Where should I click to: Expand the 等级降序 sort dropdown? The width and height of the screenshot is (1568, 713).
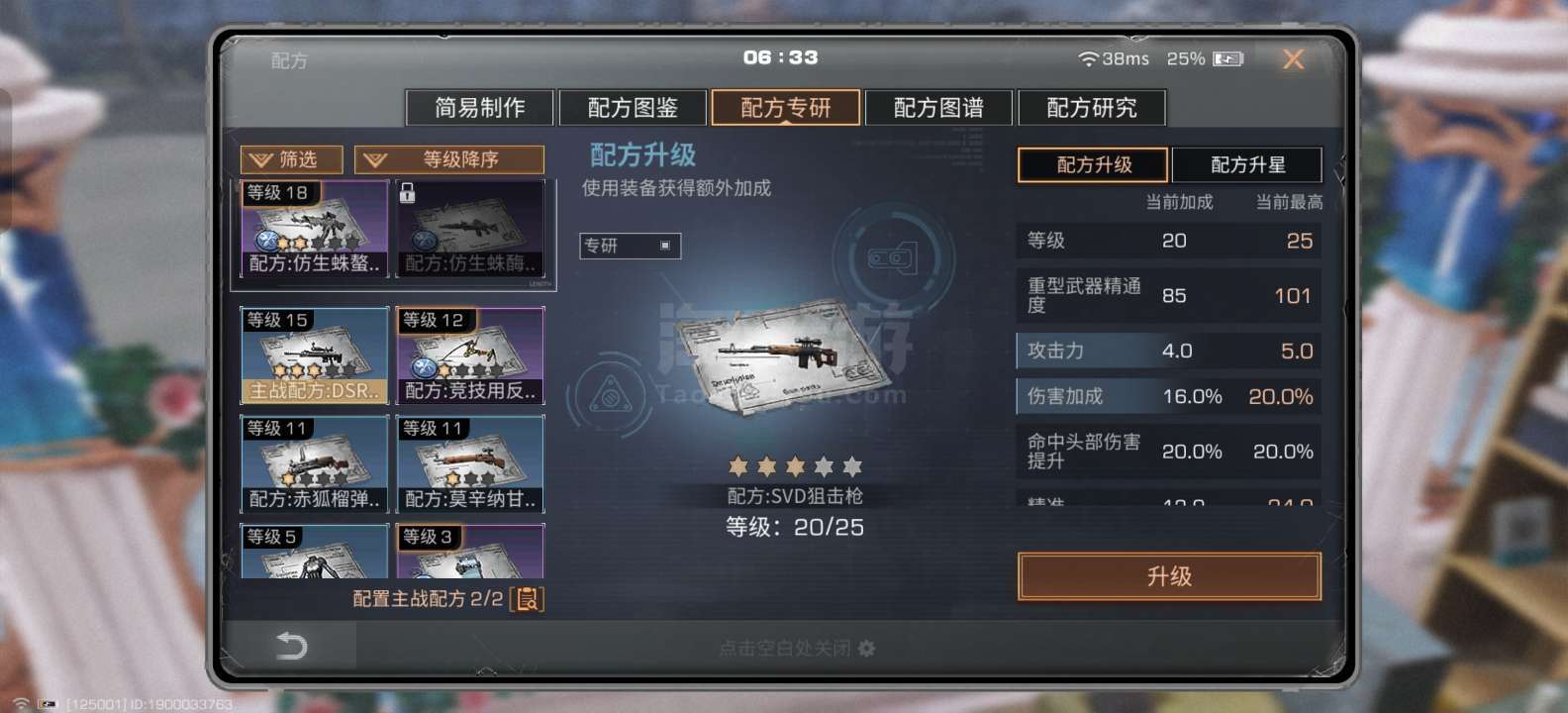click(449, 159)
